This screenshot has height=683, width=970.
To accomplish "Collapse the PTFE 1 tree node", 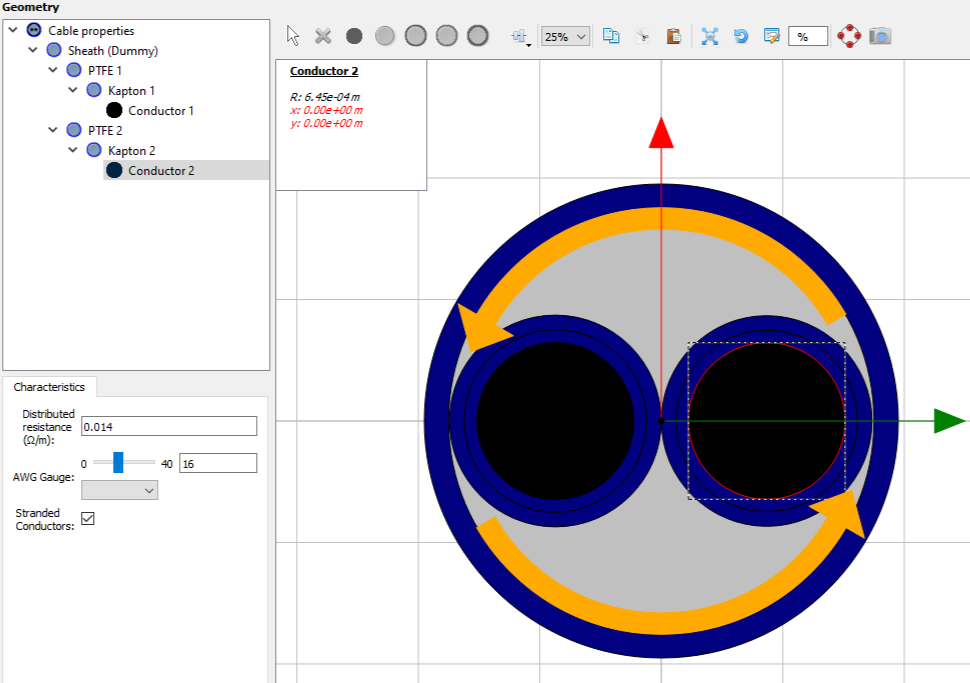I will click(x=53, y=71).
